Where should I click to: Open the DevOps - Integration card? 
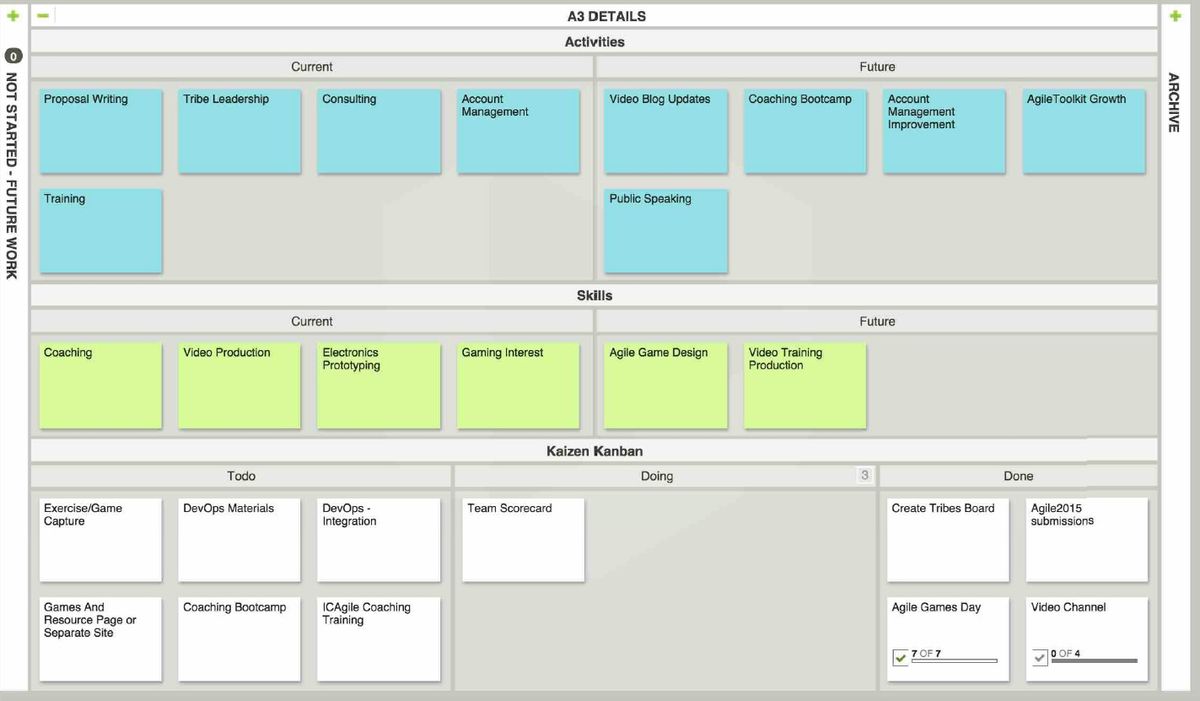click(379, 540)
